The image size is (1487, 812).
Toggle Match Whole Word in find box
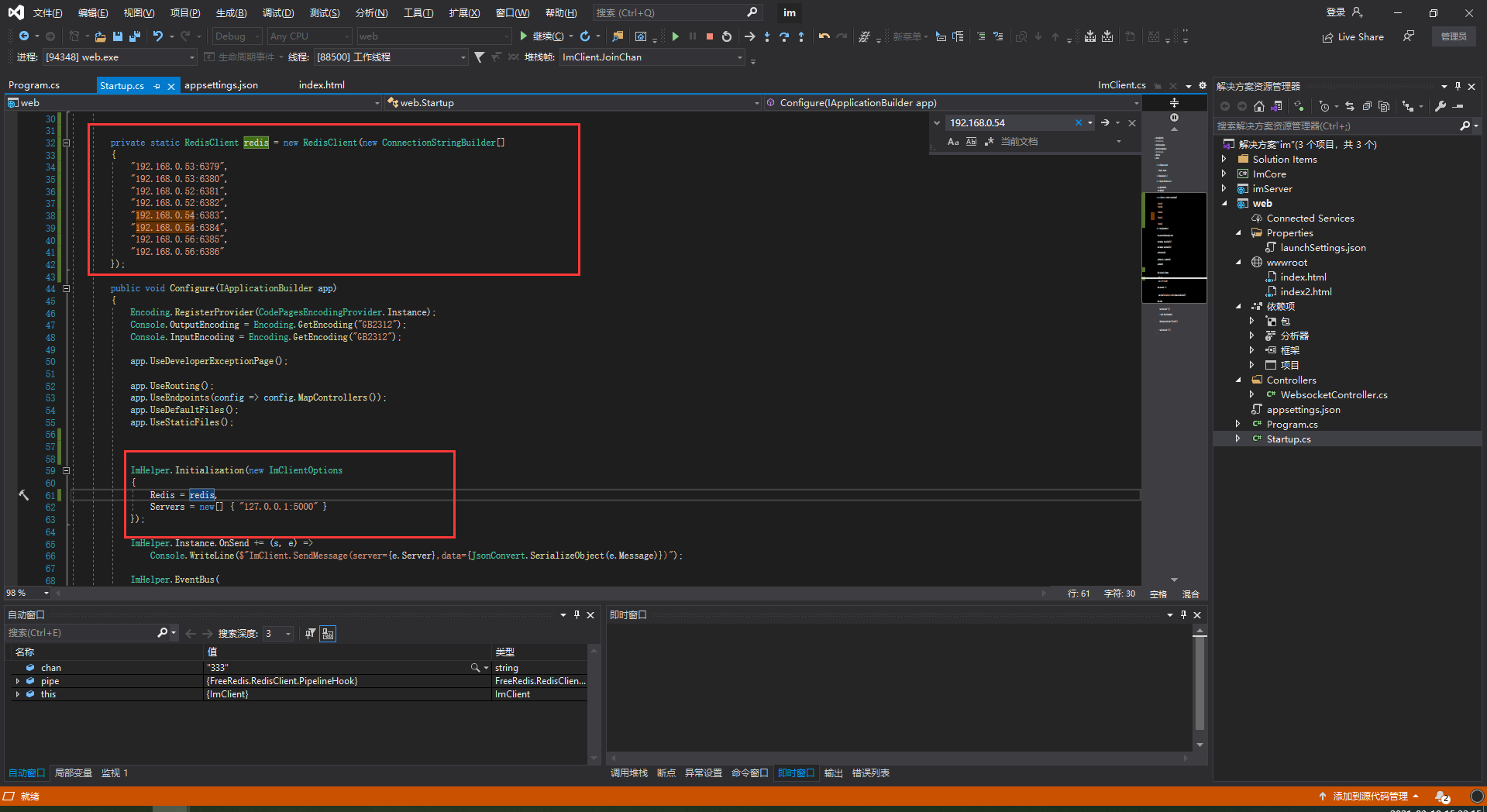click(x=971, y=142)
